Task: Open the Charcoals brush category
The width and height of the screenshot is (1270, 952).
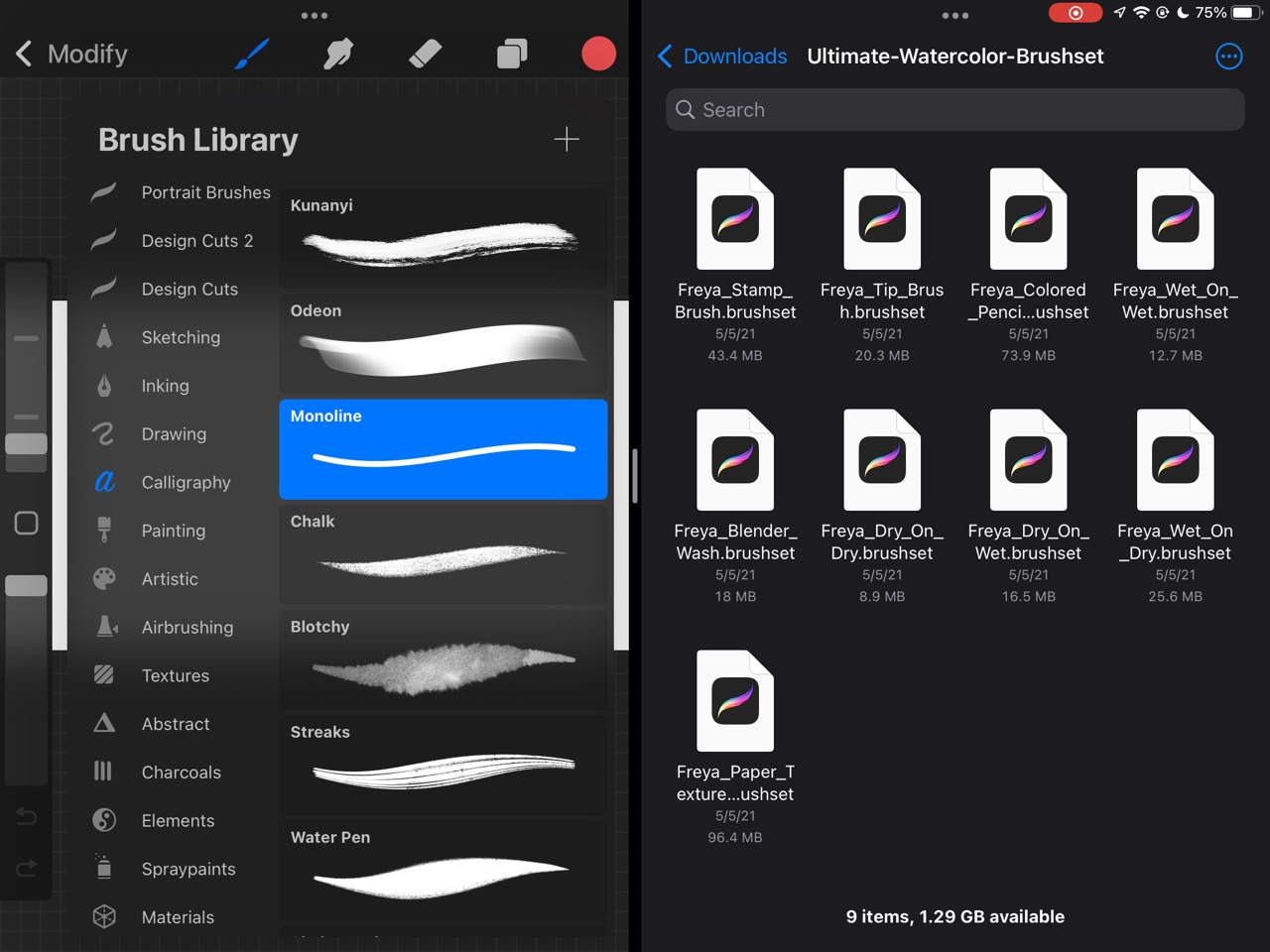Action: click(x=182, y=772)
